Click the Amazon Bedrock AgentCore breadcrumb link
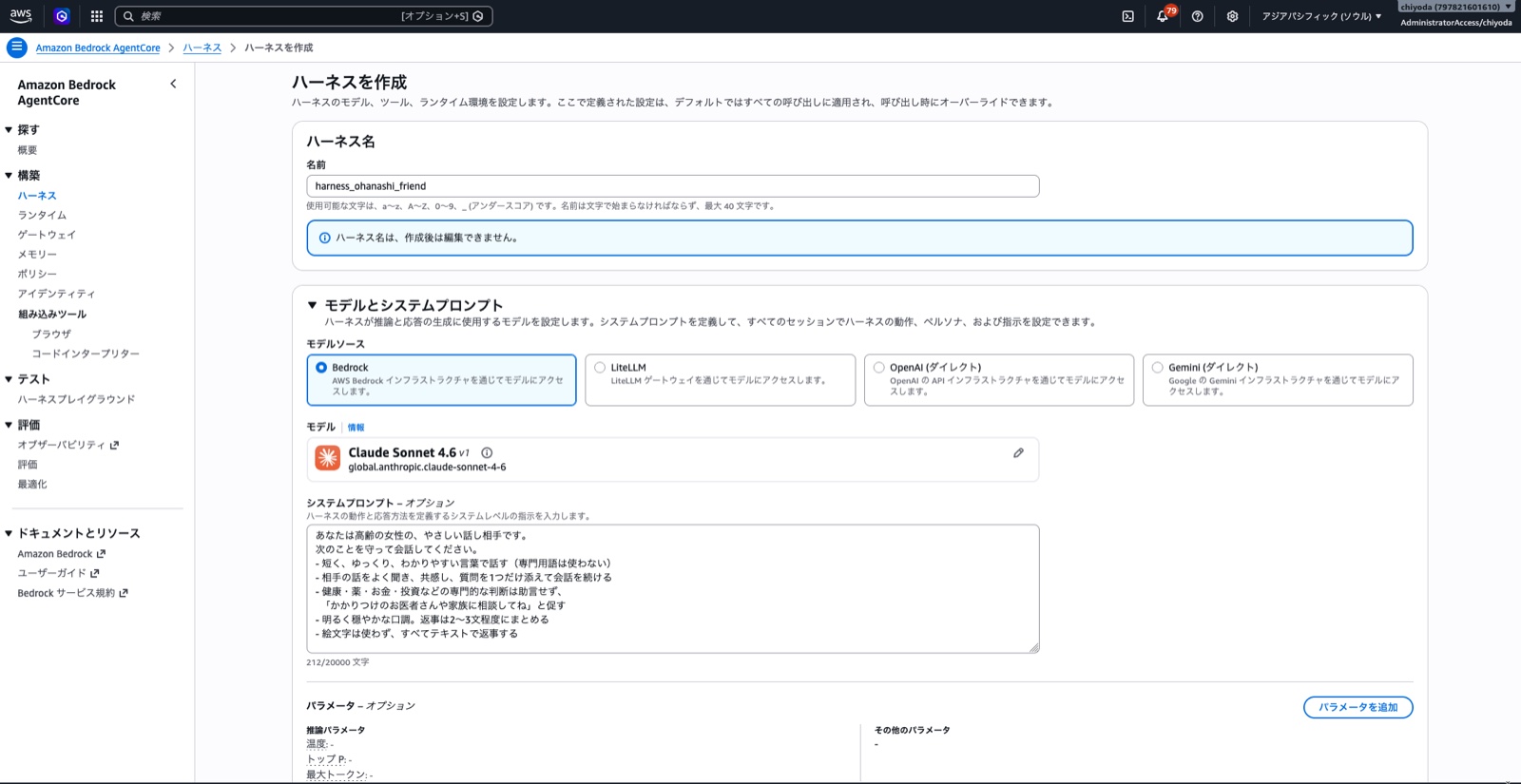The image size is (1521, 784). click(98, 48)
